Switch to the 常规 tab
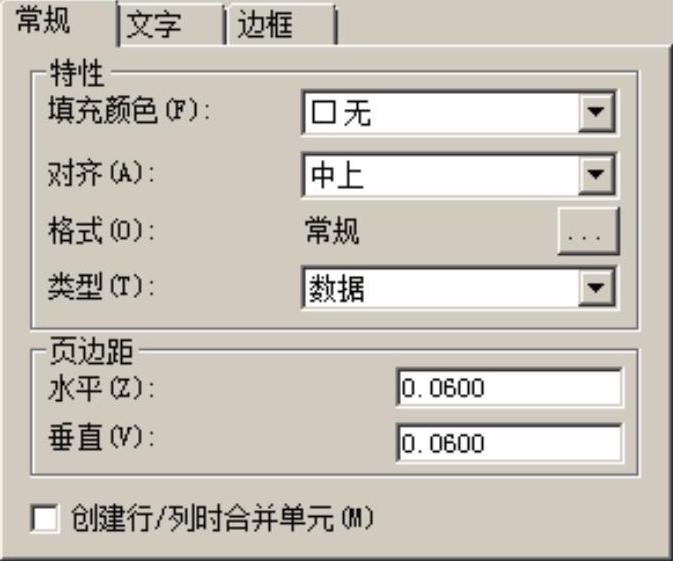 [x=58, y=24]
